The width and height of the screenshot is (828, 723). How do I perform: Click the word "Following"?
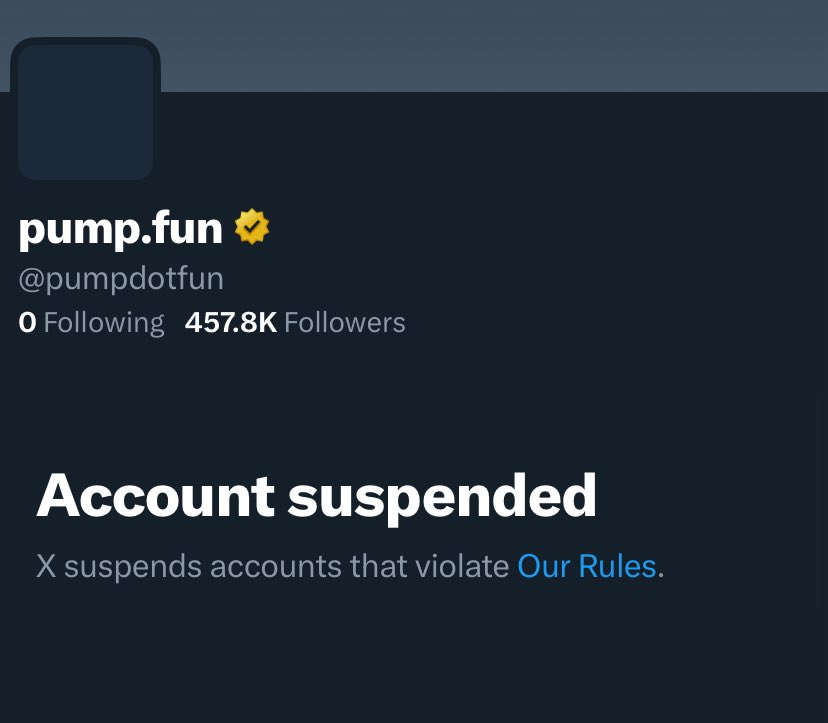tap(104, 322)
